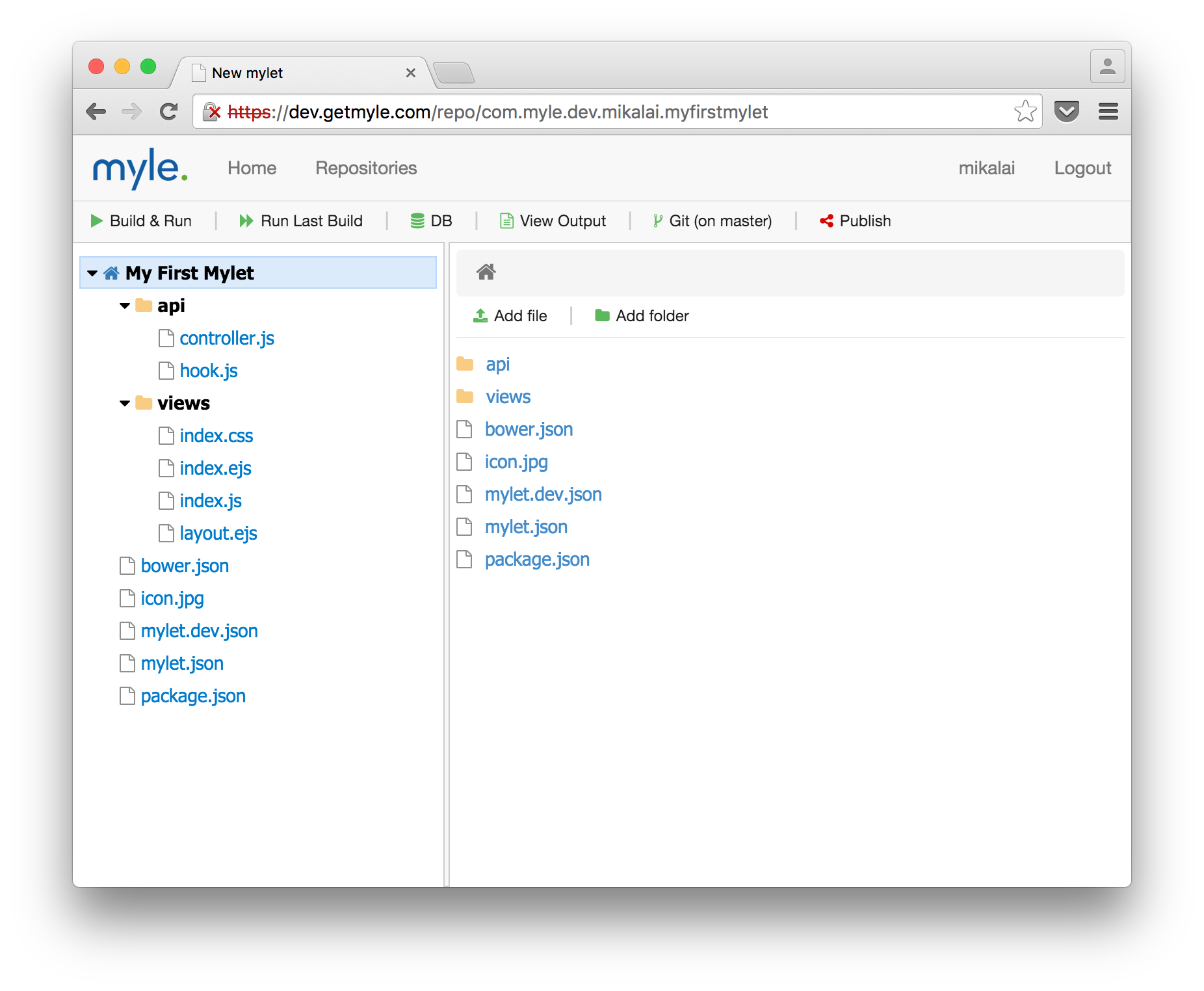The height and width of the screenshot is (991, 1204).
Task: Click the views folder icon in tree
Action: (x=144, y=403)
